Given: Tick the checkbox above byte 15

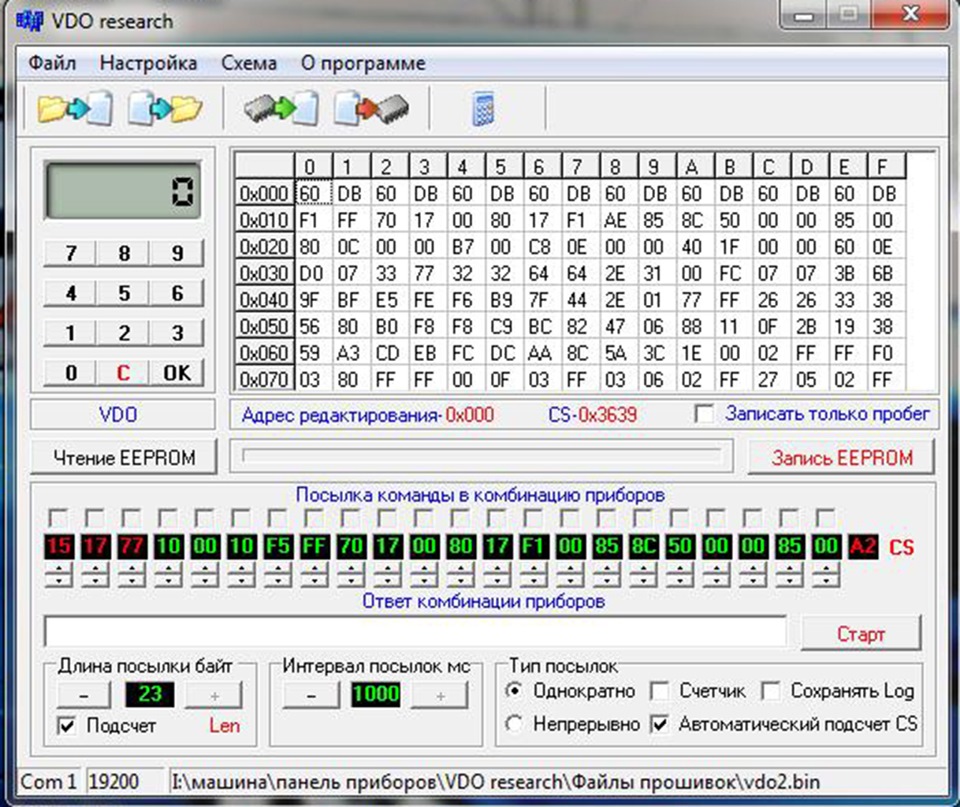Looking at the screenshot, I should pos(58,519).
